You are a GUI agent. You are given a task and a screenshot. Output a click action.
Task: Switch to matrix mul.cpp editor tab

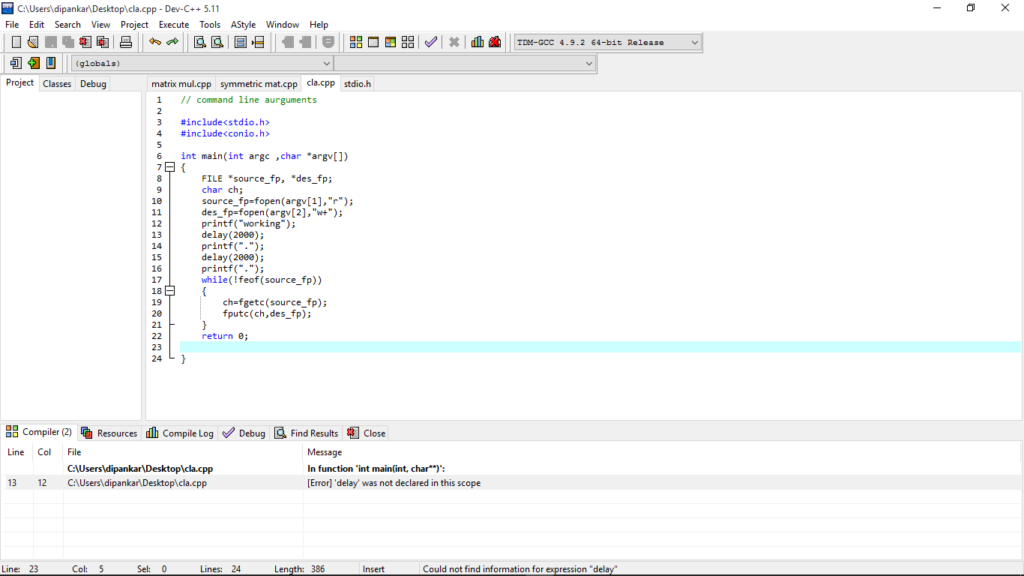(x=181, y=84)
